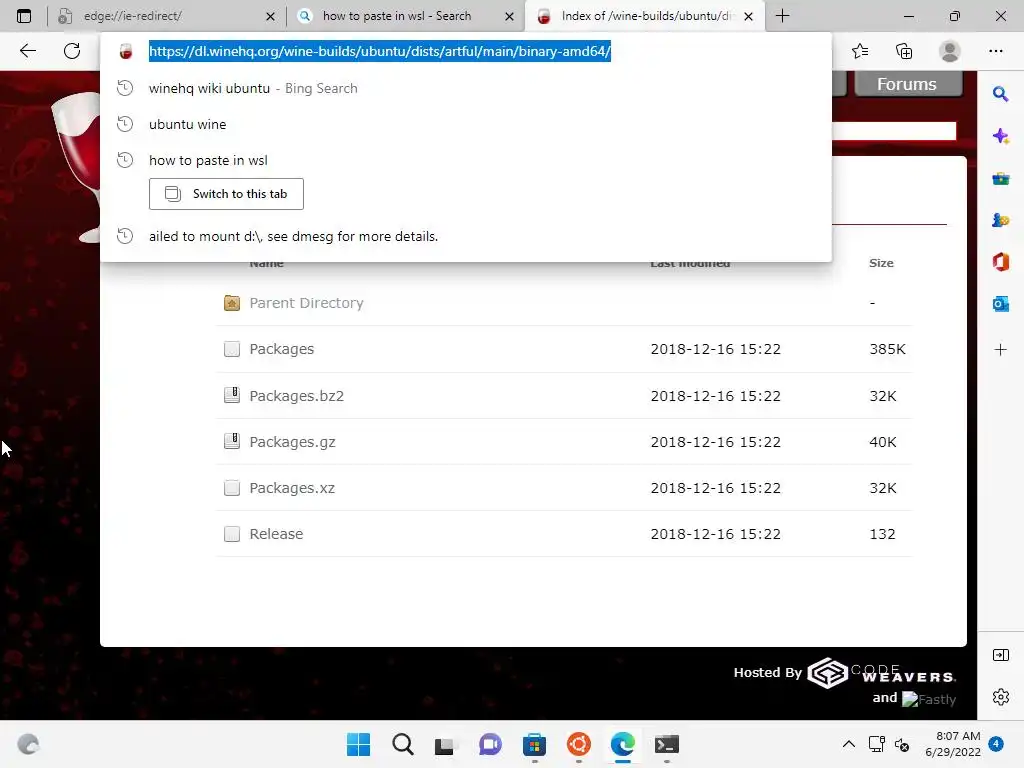Click WineHQ search input field
Screen dimensions: 1024x768
[894, 131]
